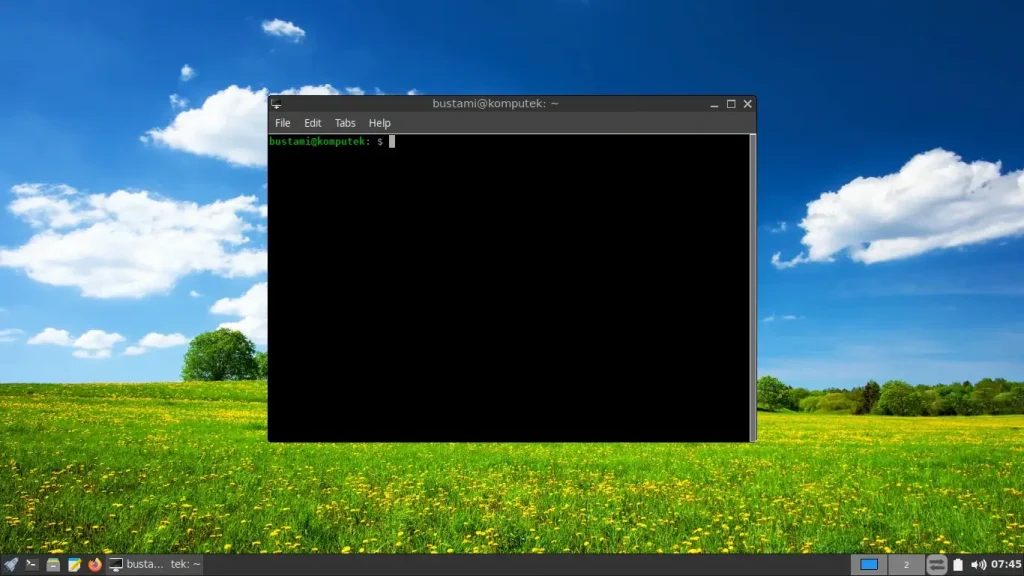Check the battery status icon
The width and height of the screenshot is (1024, 576).
(x=958, y=564)
